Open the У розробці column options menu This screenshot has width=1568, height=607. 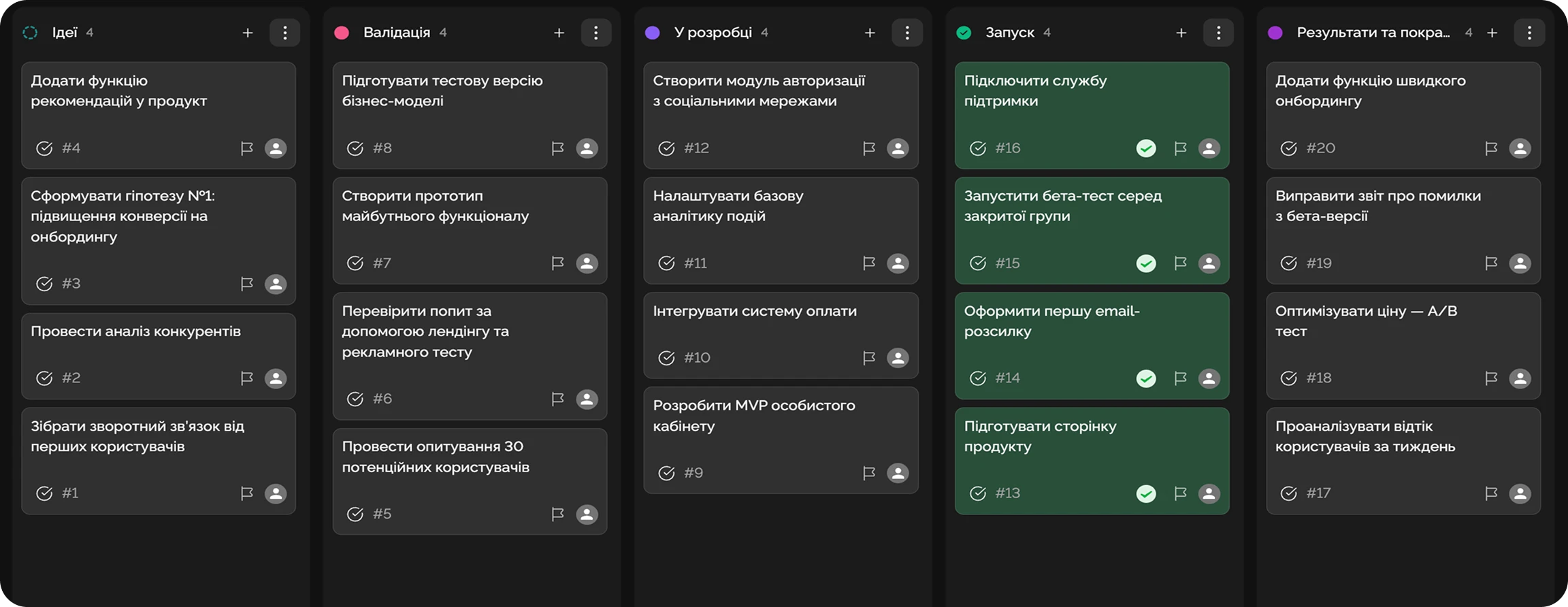[x=906, y=33]
